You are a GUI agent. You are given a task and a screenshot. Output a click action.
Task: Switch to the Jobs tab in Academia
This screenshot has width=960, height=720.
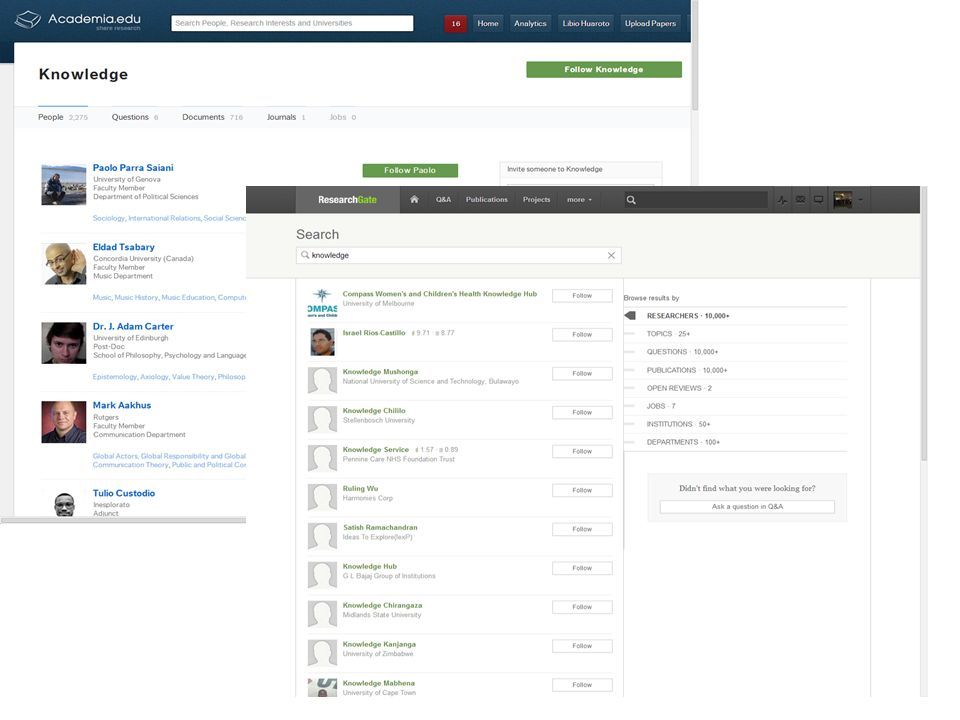(x=343, y=117)
